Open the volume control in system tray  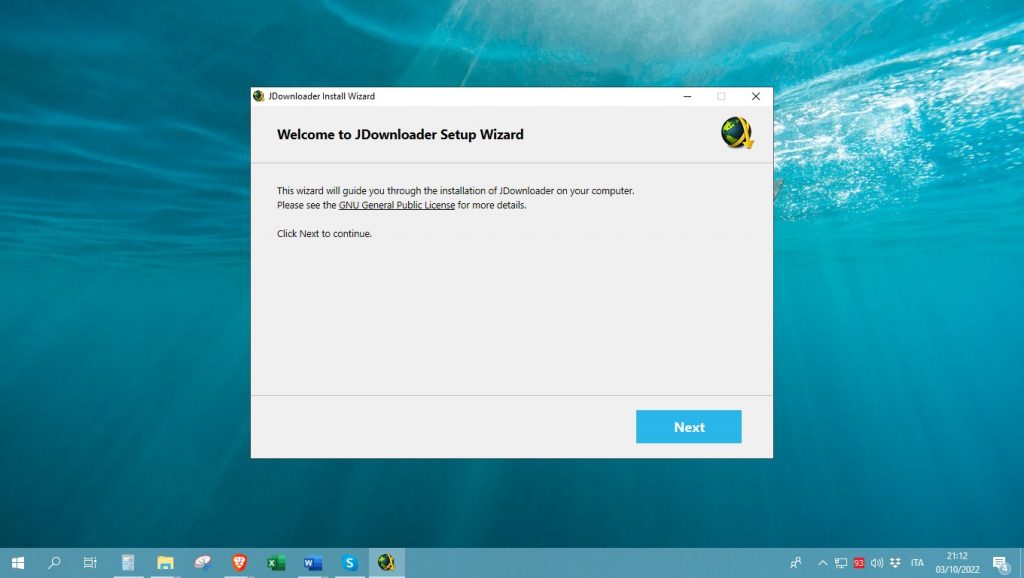[x=877, y=563]
